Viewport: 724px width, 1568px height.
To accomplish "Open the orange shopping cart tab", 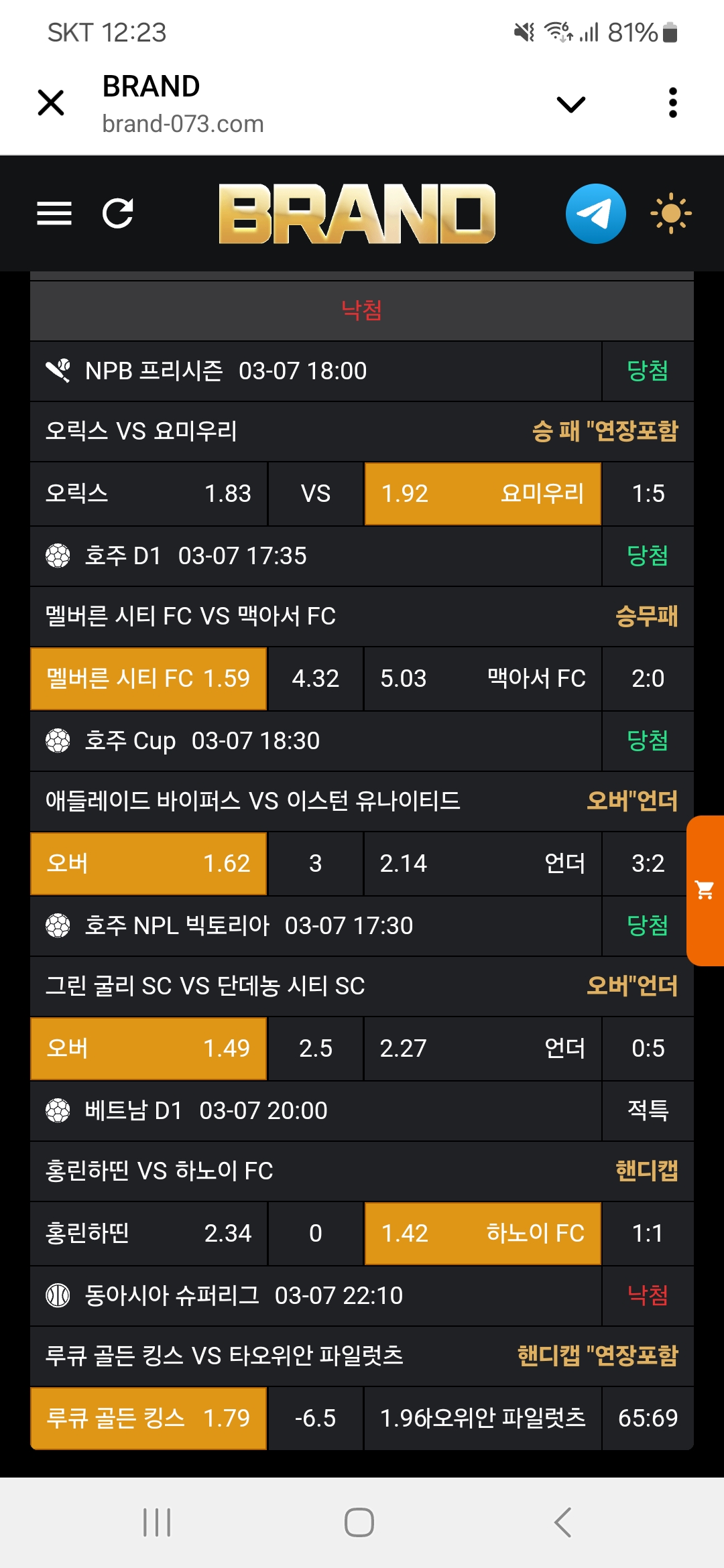I will pyautogui.click(x=705, y=891).
